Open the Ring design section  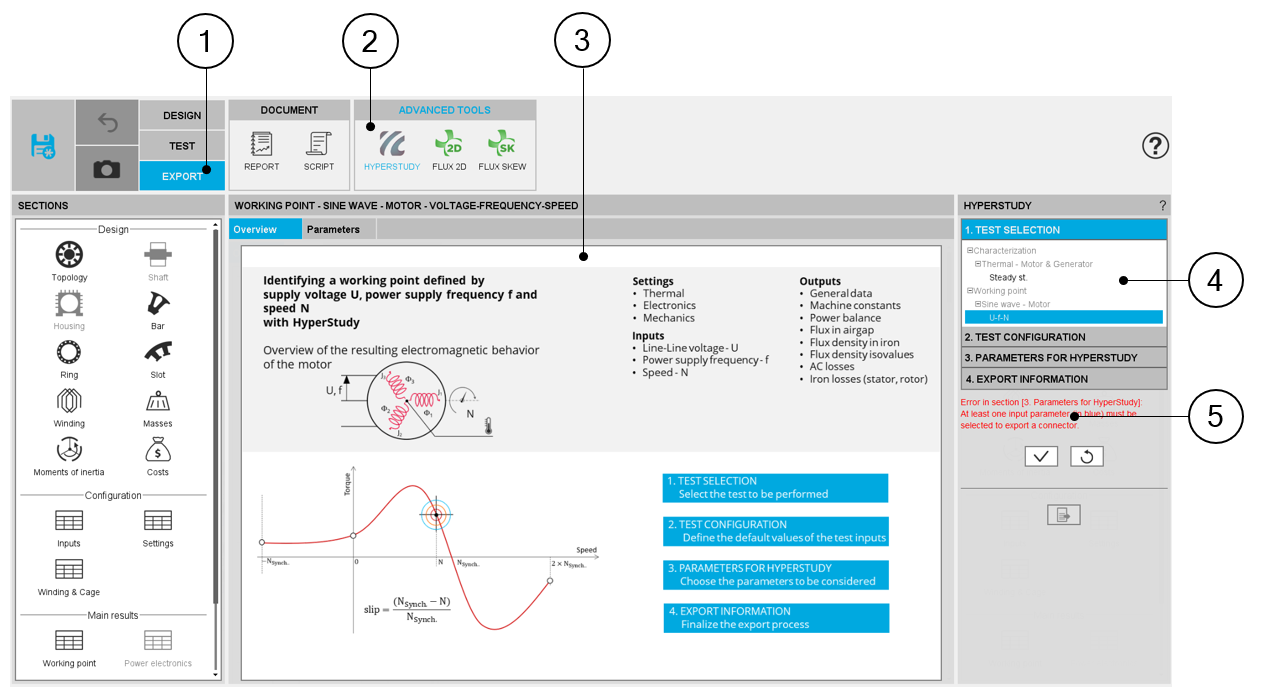click(69, 359)
